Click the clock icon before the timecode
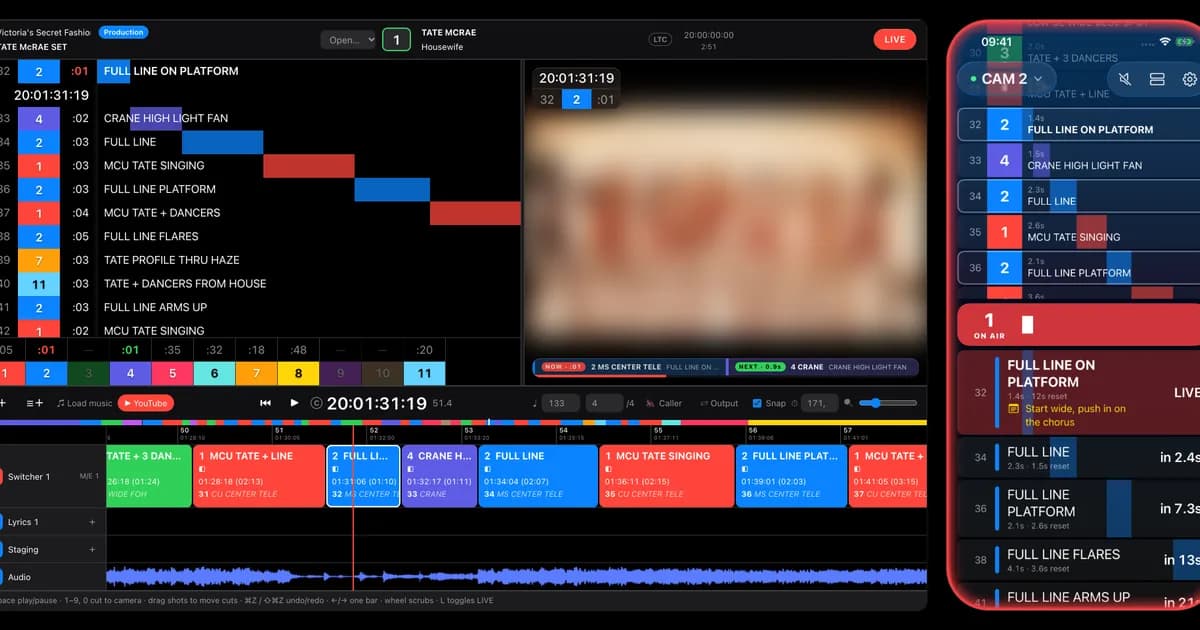Screen dimensions: 1200x630 tap(316, 404)
